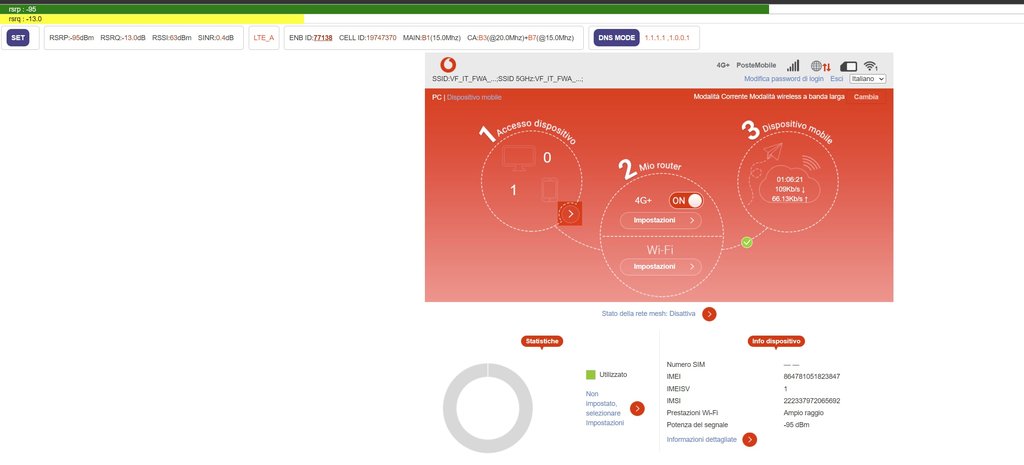Click Stato della rete mesh link
The image size is (1024, 465).
click(x=648, y=313)
